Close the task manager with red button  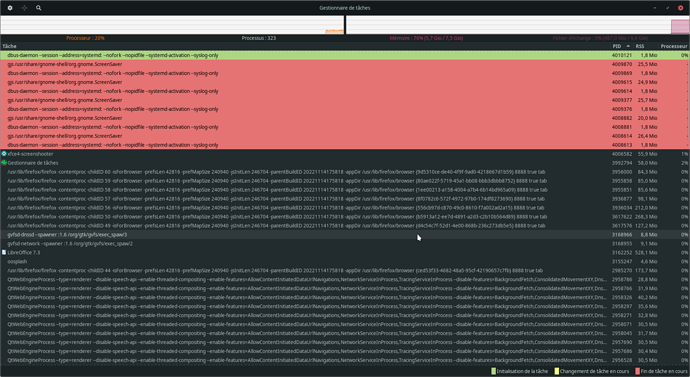[x=681, y=8]
